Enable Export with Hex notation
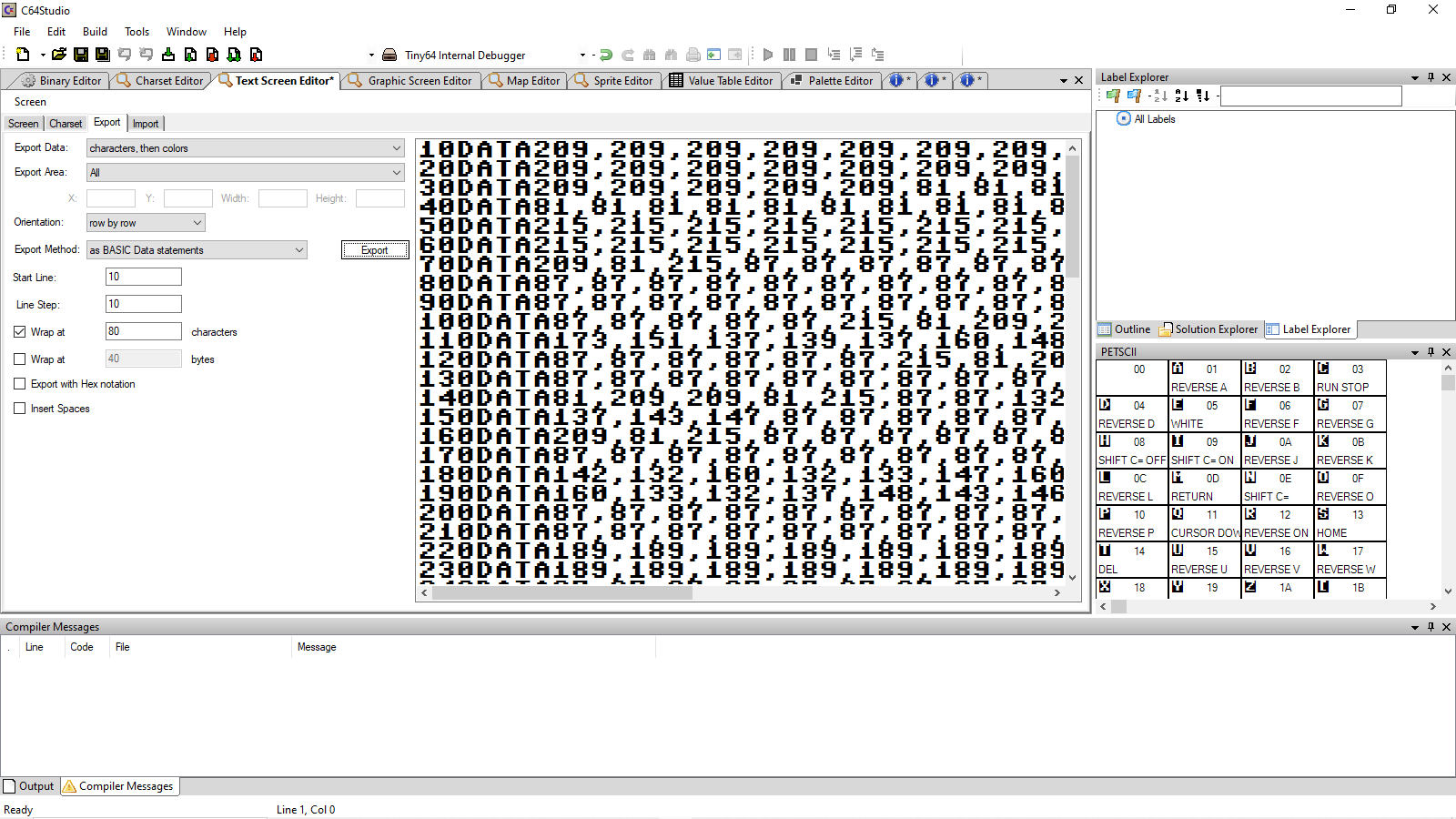 (x=20, y=384)
